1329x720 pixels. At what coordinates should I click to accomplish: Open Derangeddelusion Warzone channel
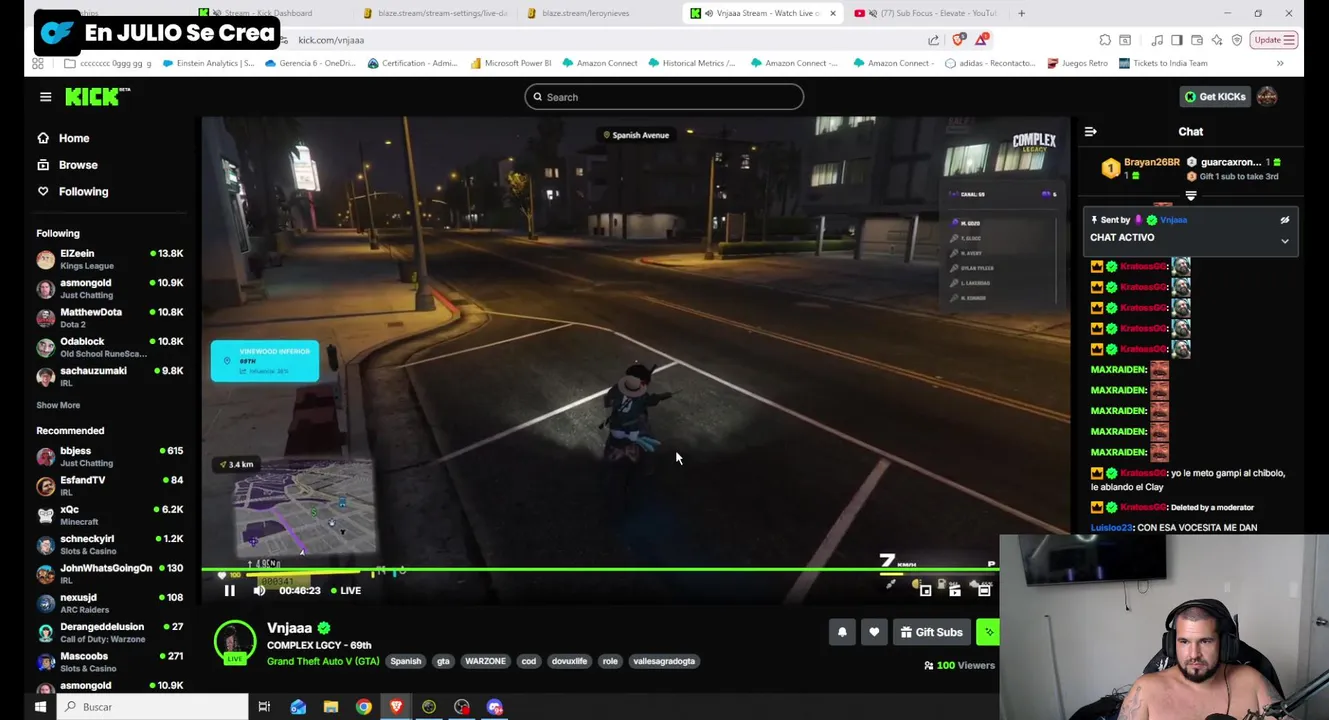coord(110,632)
